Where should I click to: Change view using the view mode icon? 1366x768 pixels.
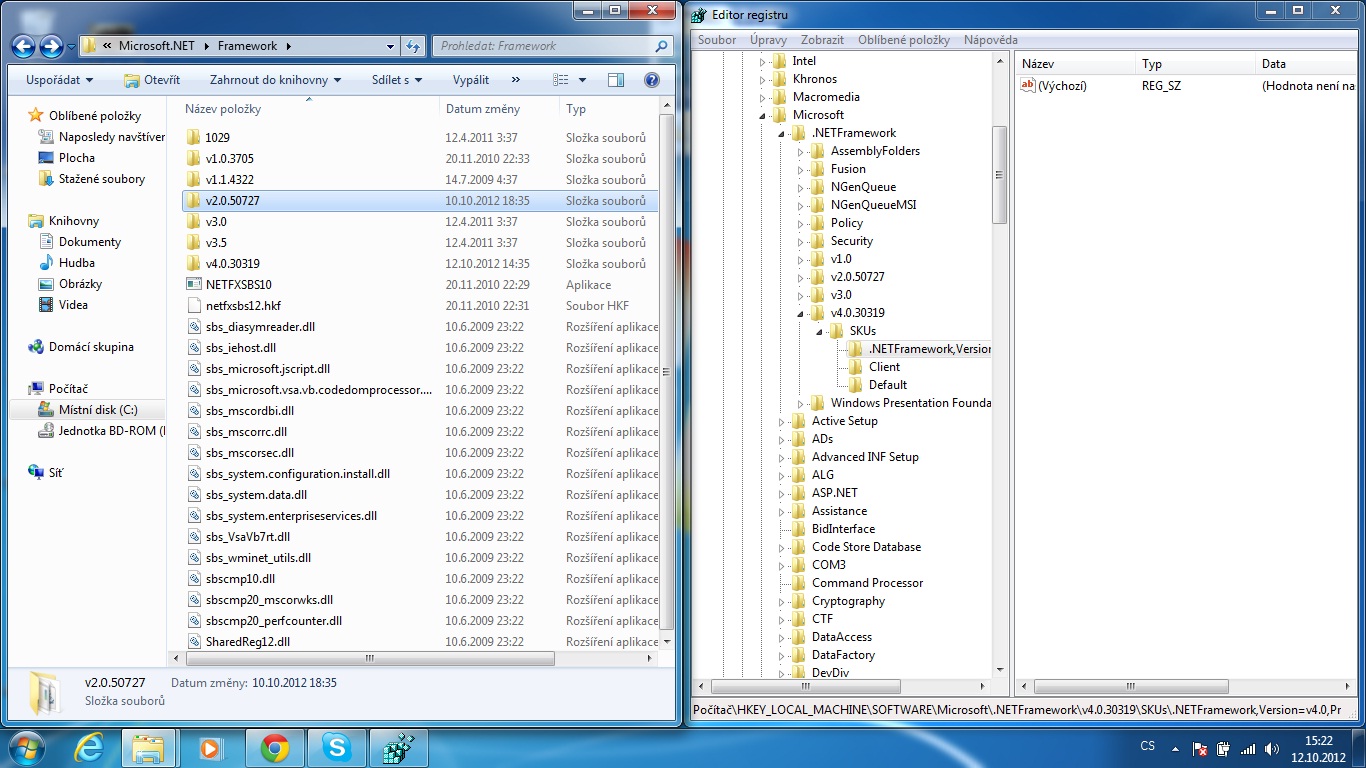561,80
